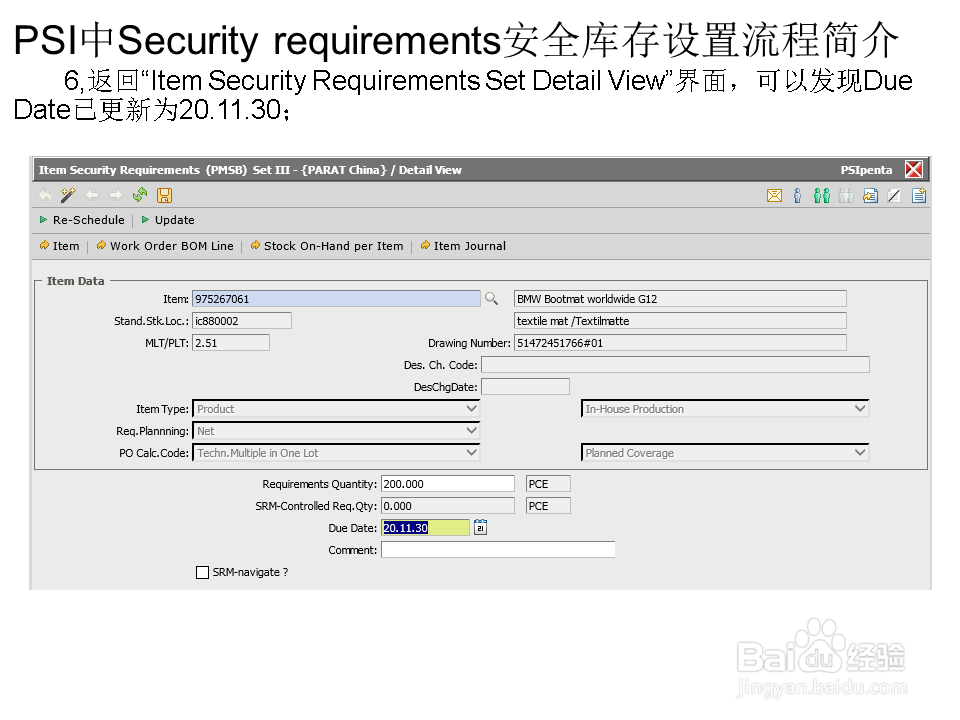
Task: Expand the Item Type dropdown
Action: (471, 408)
